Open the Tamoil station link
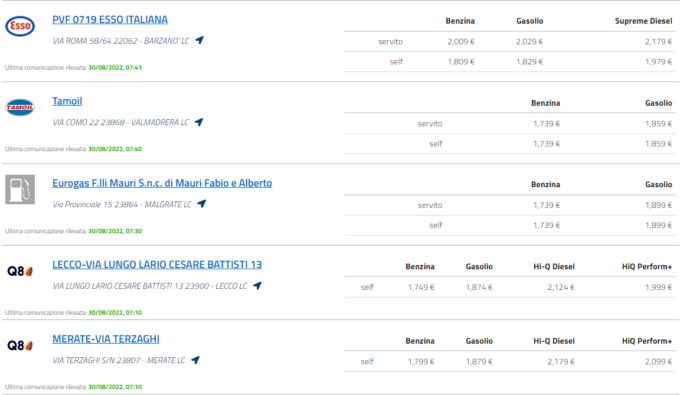Image resolution: width=680 pixels, height=395 pixels. pyautogui.click(x=67, y=101)
